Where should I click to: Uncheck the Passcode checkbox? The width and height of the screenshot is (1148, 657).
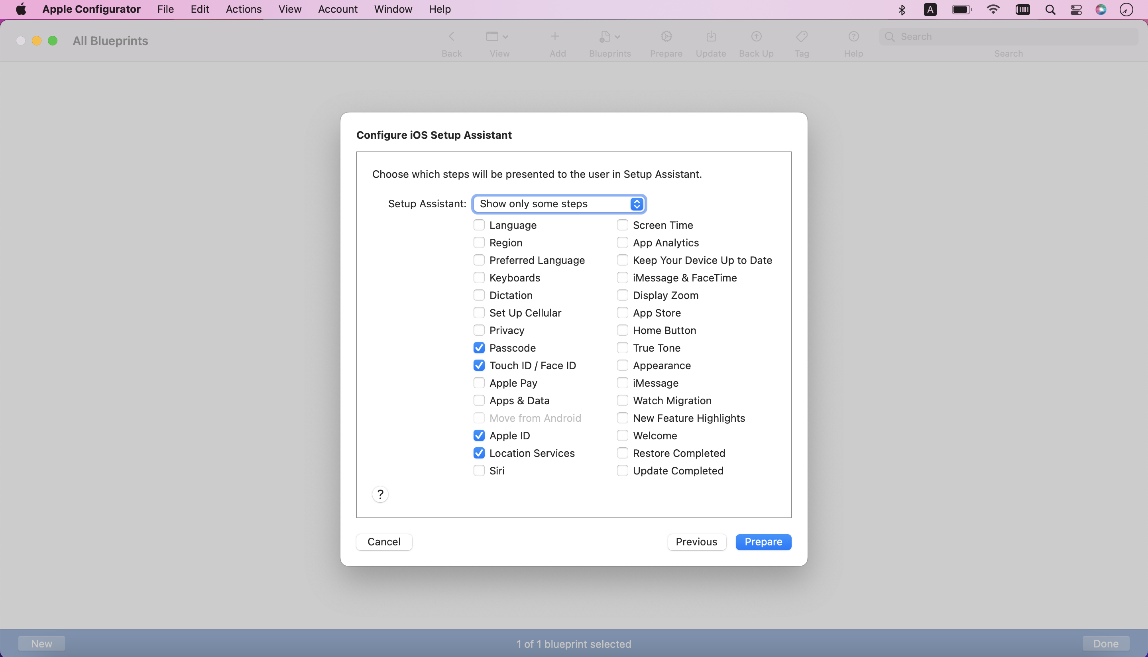479,348
